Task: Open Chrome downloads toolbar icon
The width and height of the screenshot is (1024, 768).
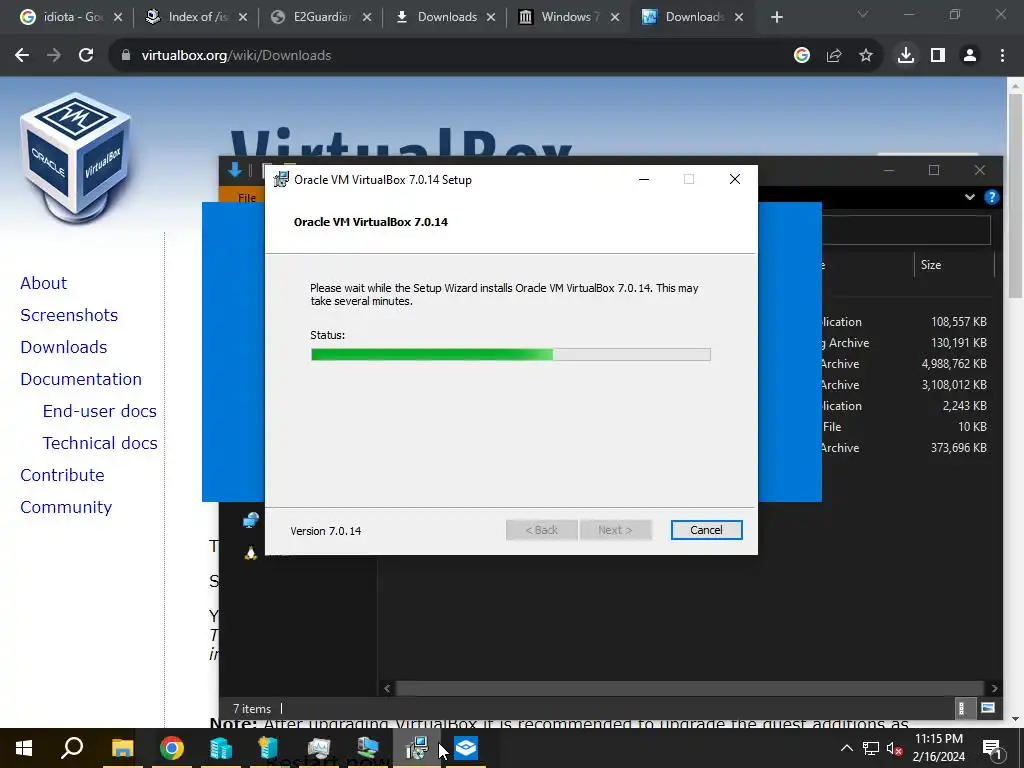Action: [906, 56]
